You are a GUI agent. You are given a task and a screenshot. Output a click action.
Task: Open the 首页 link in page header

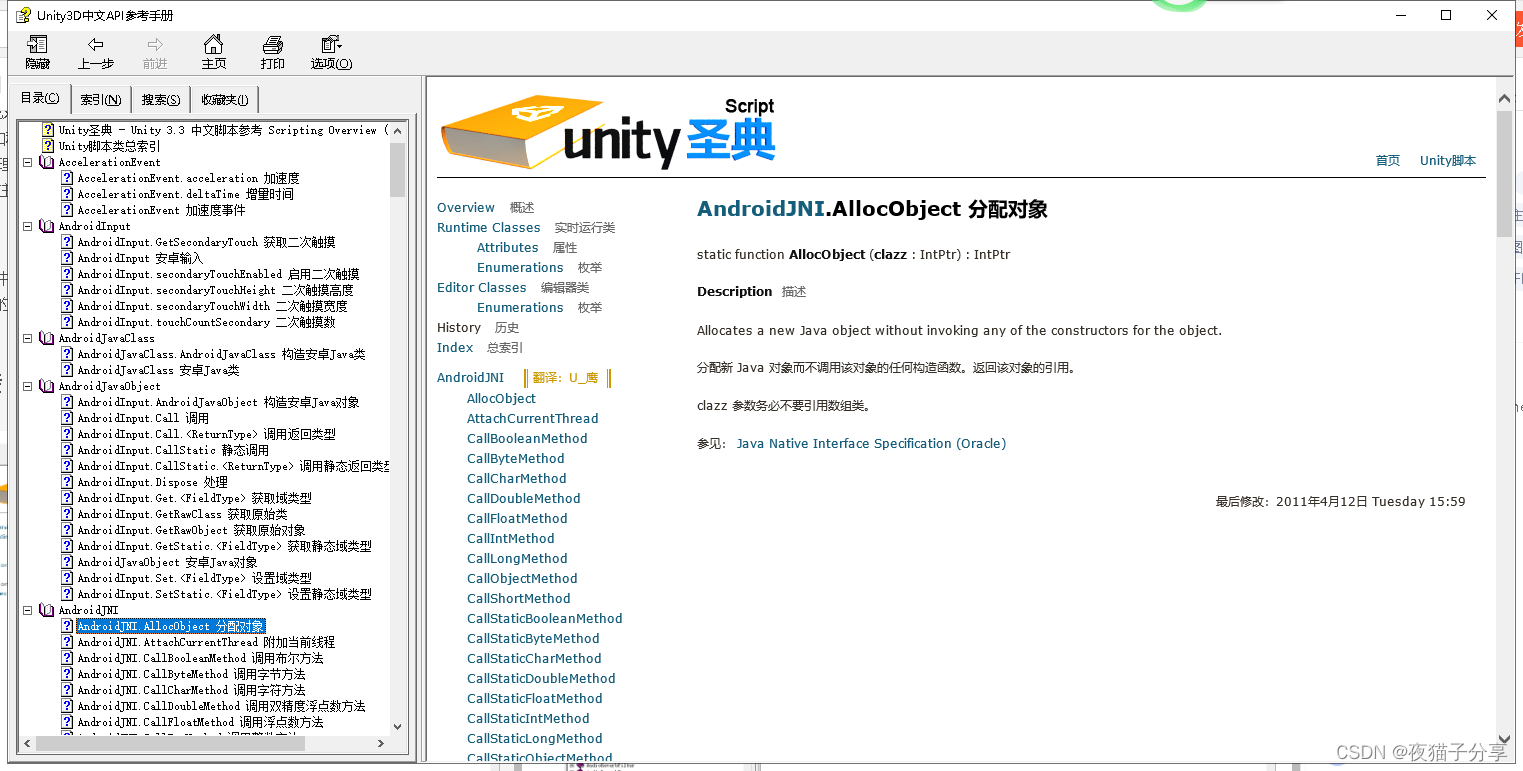pyautogui.click(x=1388, y=160)
